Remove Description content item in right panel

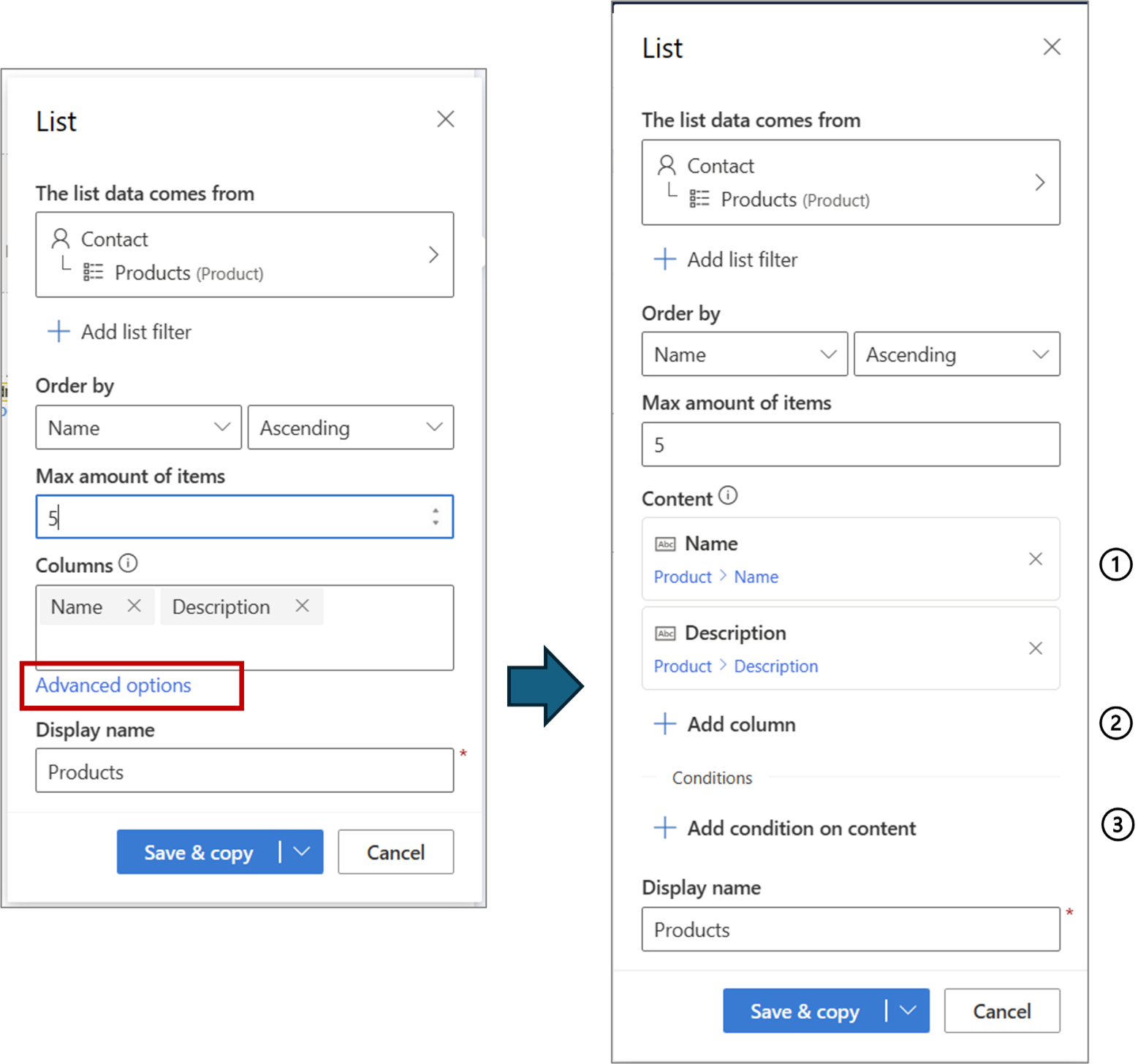pyautogui.click(x=1035, y=648)
